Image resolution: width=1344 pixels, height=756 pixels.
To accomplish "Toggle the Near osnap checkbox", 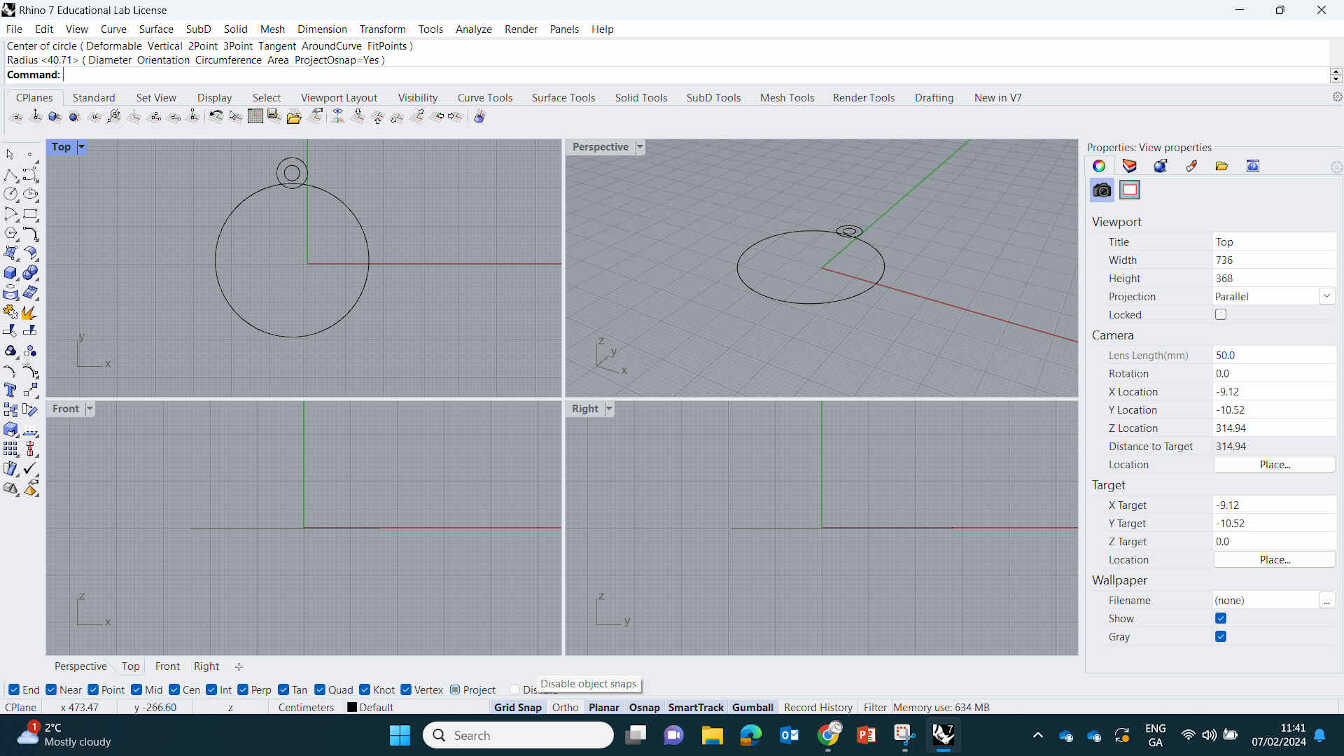I will coord(51,690).
